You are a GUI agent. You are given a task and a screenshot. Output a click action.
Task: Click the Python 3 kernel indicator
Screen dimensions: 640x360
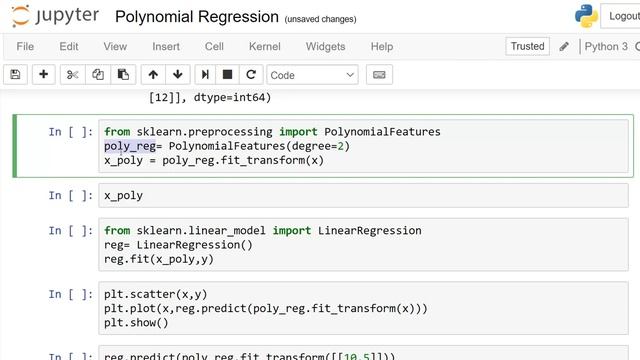(606, 47)
